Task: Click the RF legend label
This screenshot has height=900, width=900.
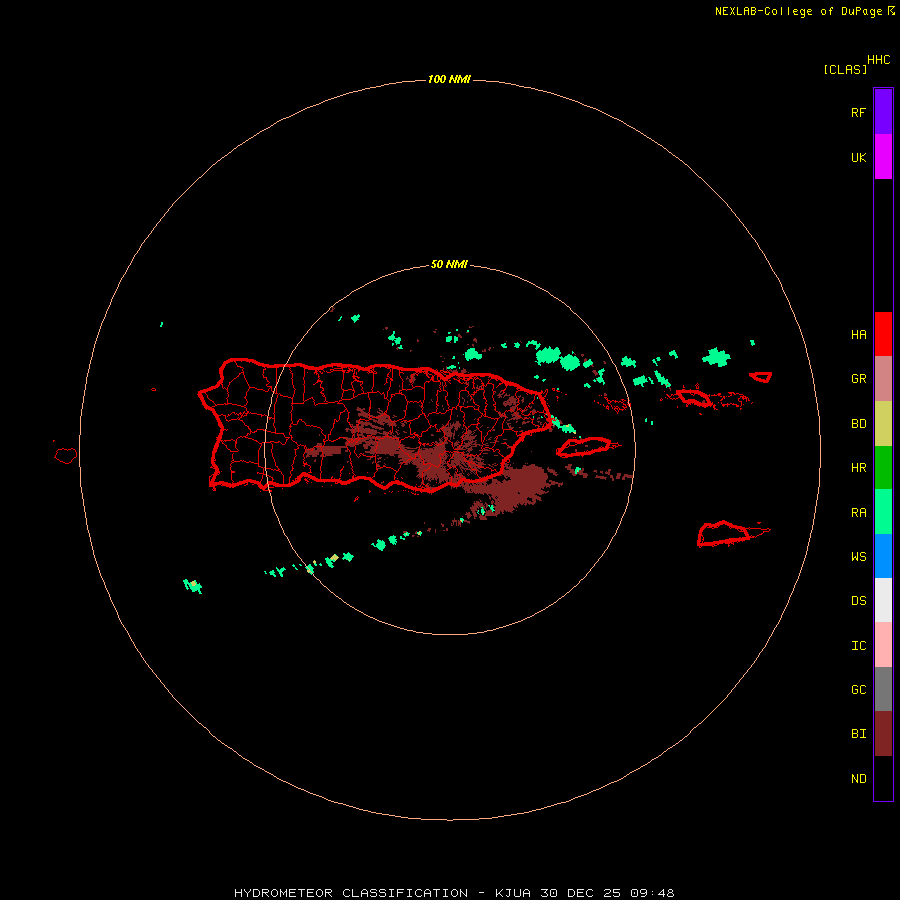Action: 858,112
